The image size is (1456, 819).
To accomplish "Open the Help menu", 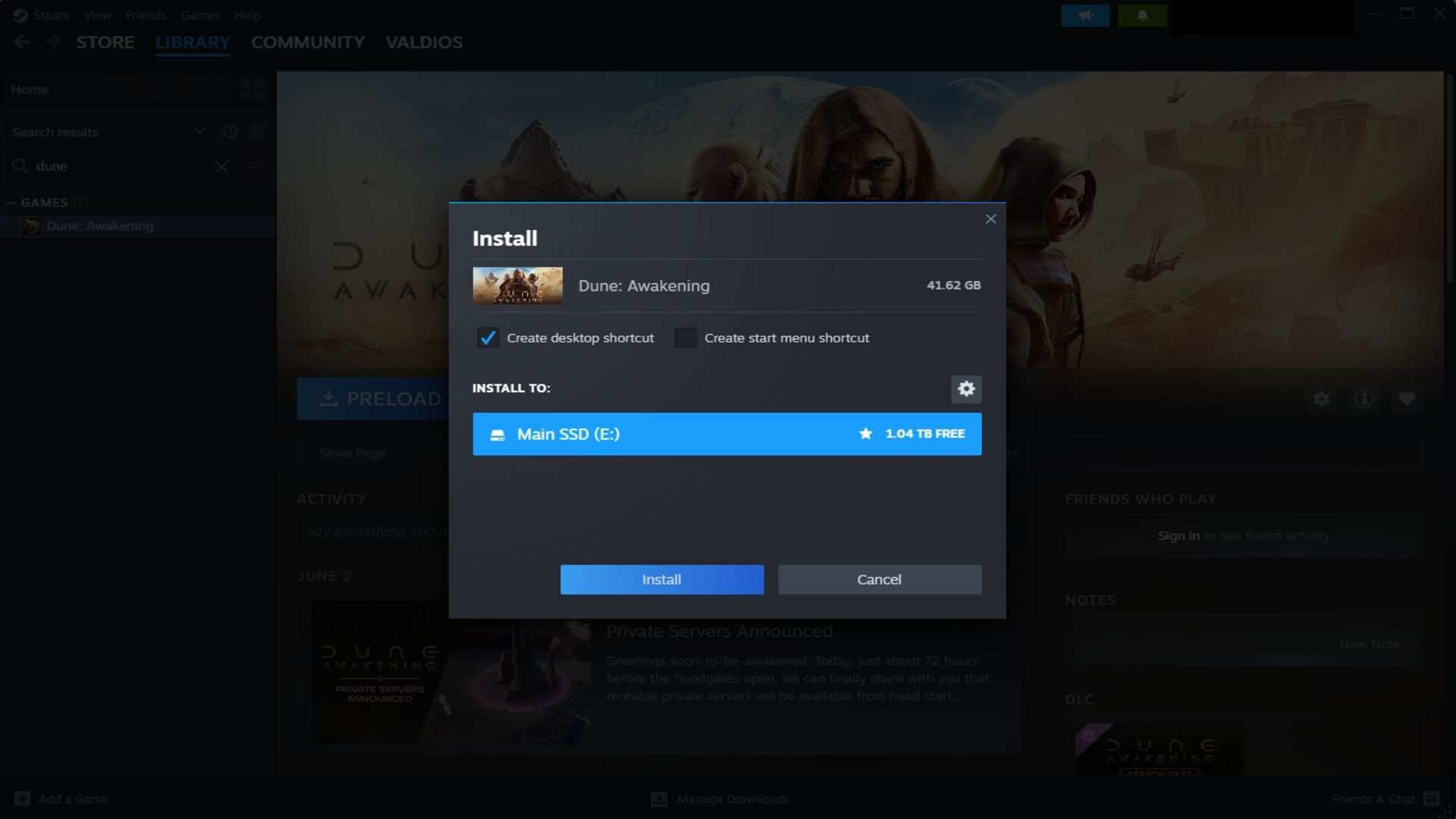I will pyautogui.click(x=247, y=15).
